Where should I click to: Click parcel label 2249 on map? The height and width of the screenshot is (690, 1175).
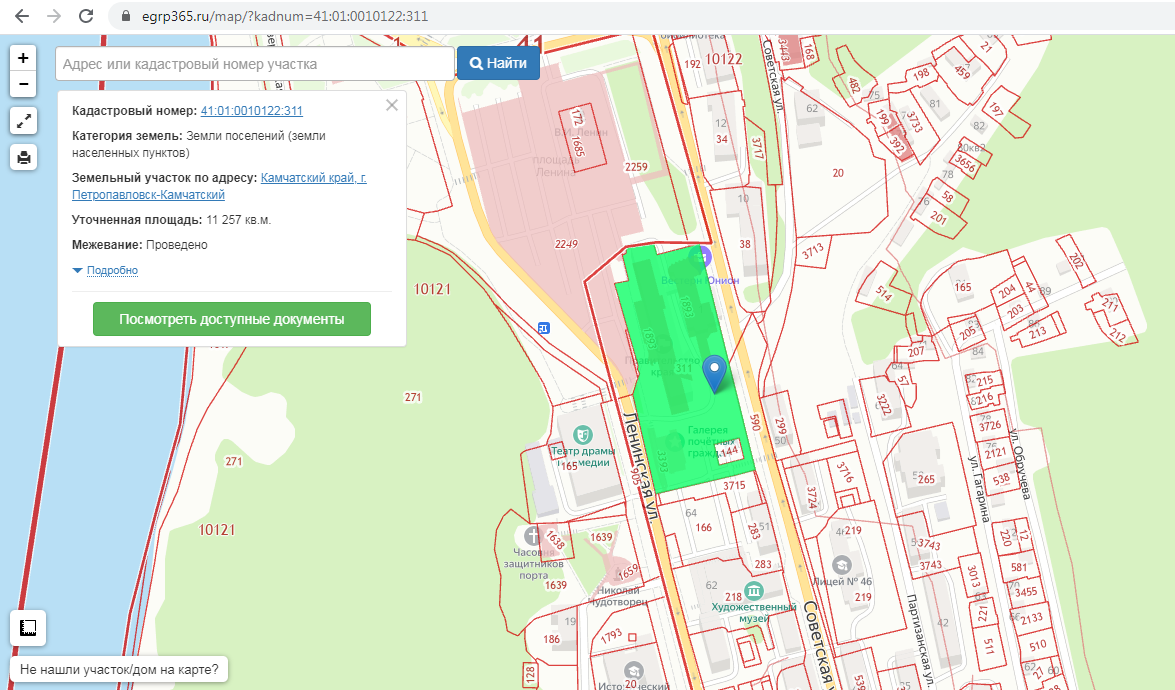566,243
